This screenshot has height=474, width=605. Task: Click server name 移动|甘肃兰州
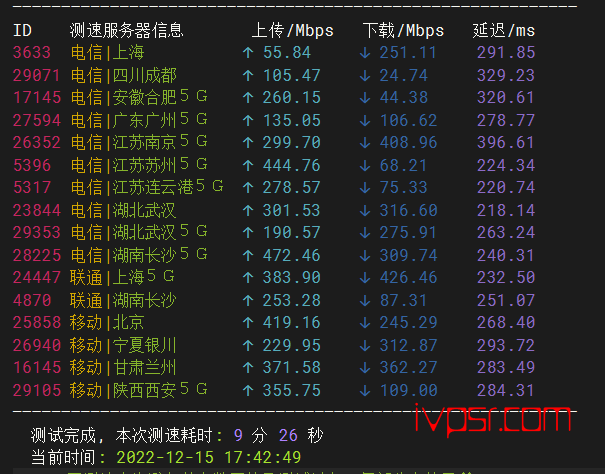pyautogui.click(x=123, y=367)
